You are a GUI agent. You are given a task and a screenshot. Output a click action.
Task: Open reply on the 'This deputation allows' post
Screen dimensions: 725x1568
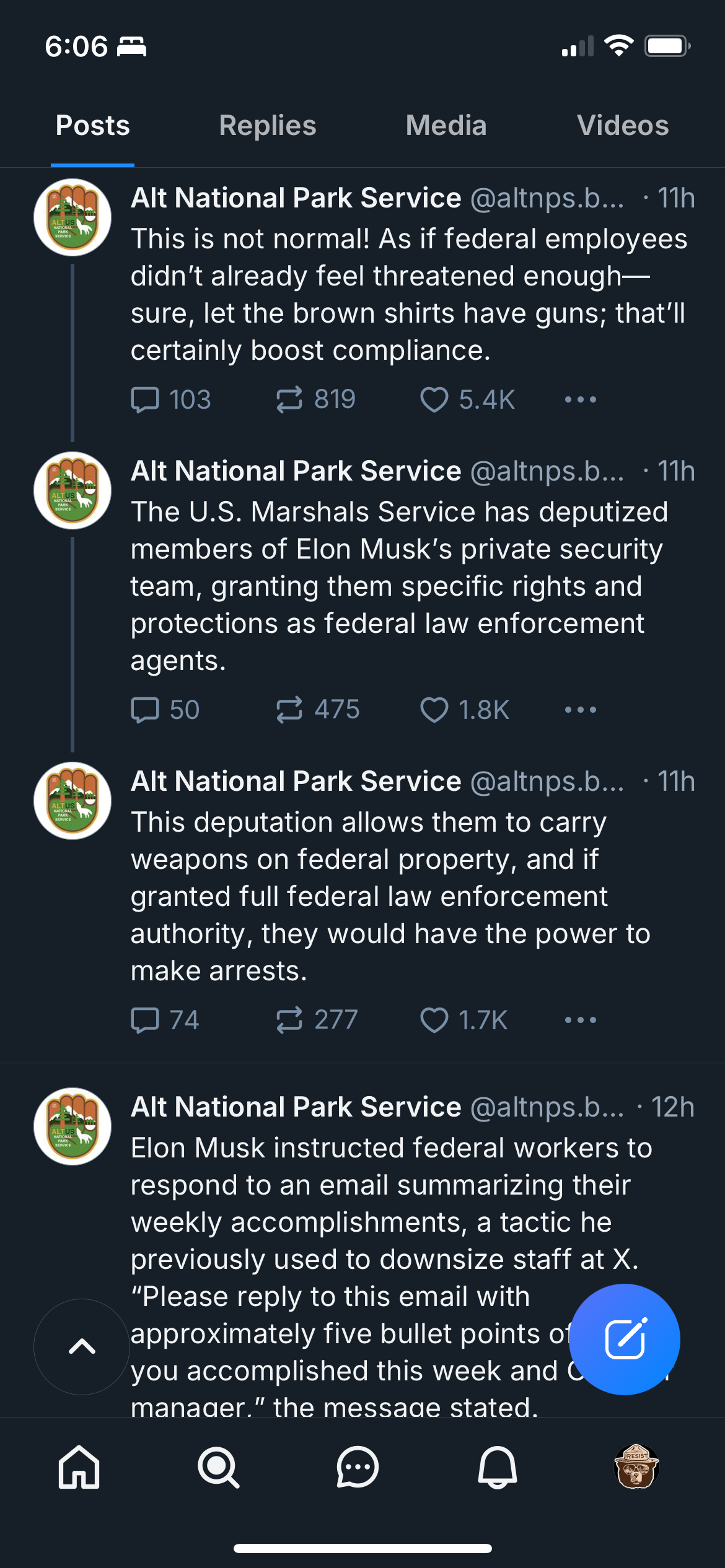[x=146, y=1020]
